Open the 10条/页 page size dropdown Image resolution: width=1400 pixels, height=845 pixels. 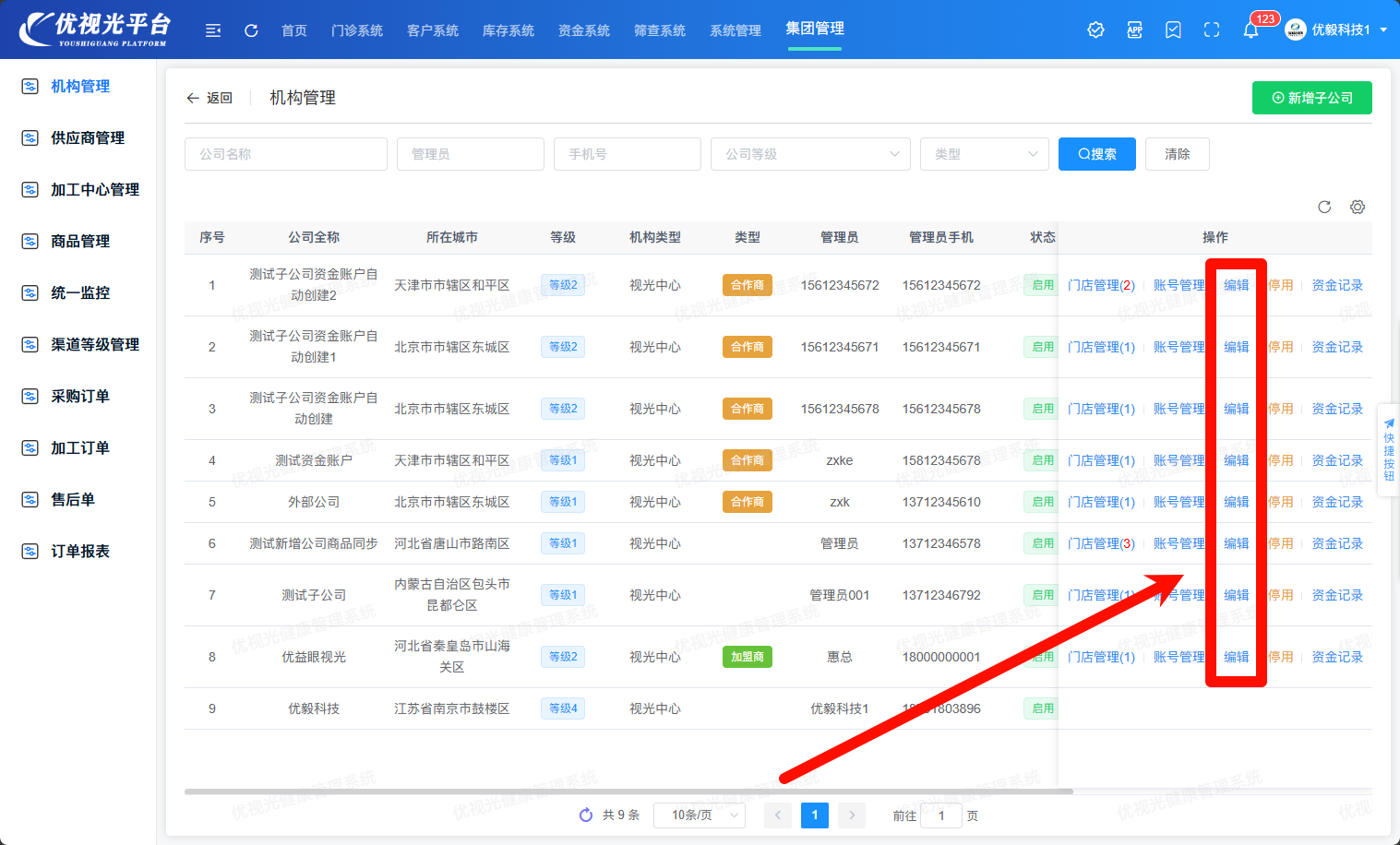700,815
